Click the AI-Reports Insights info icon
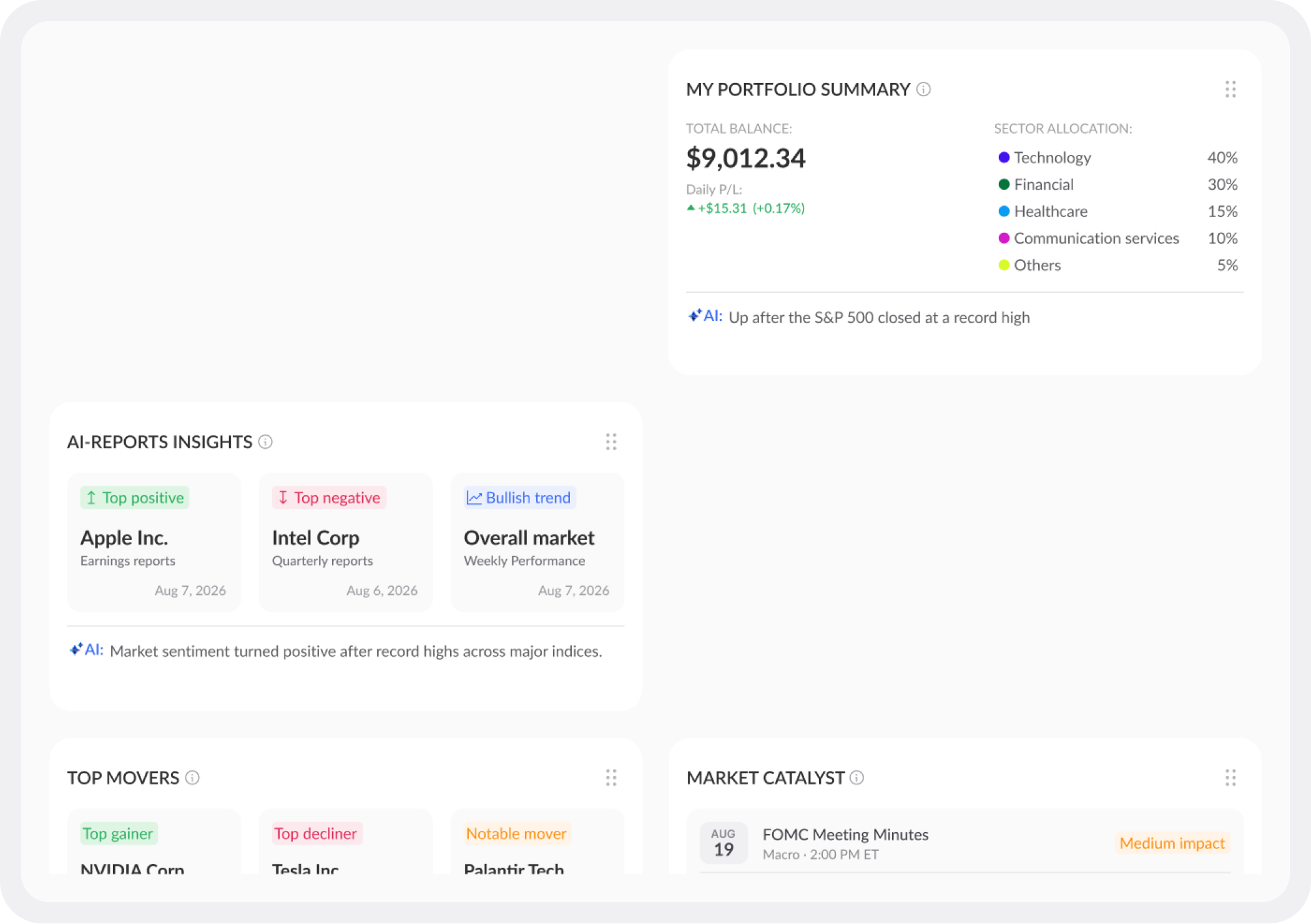This screenshot has width=1311, height=924. [265, 442]
